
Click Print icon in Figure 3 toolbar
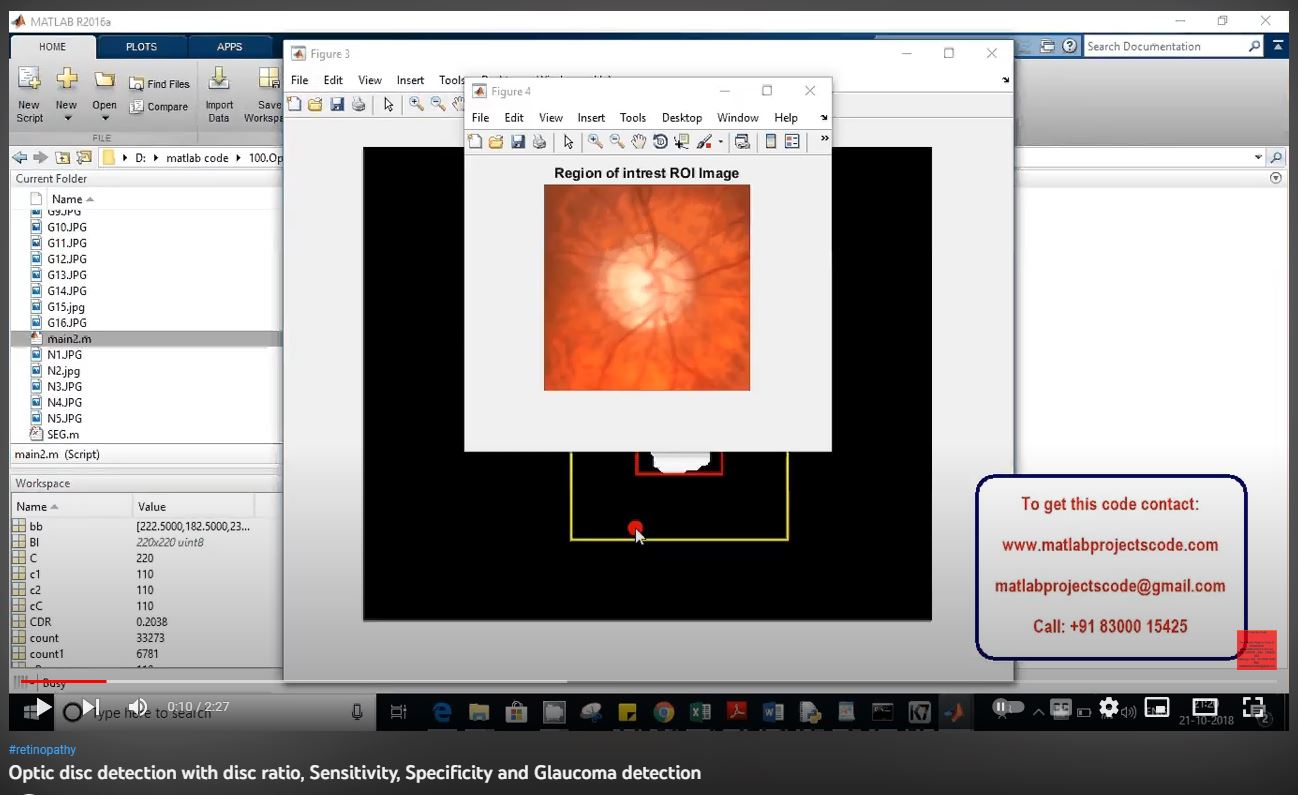[358, 104]
